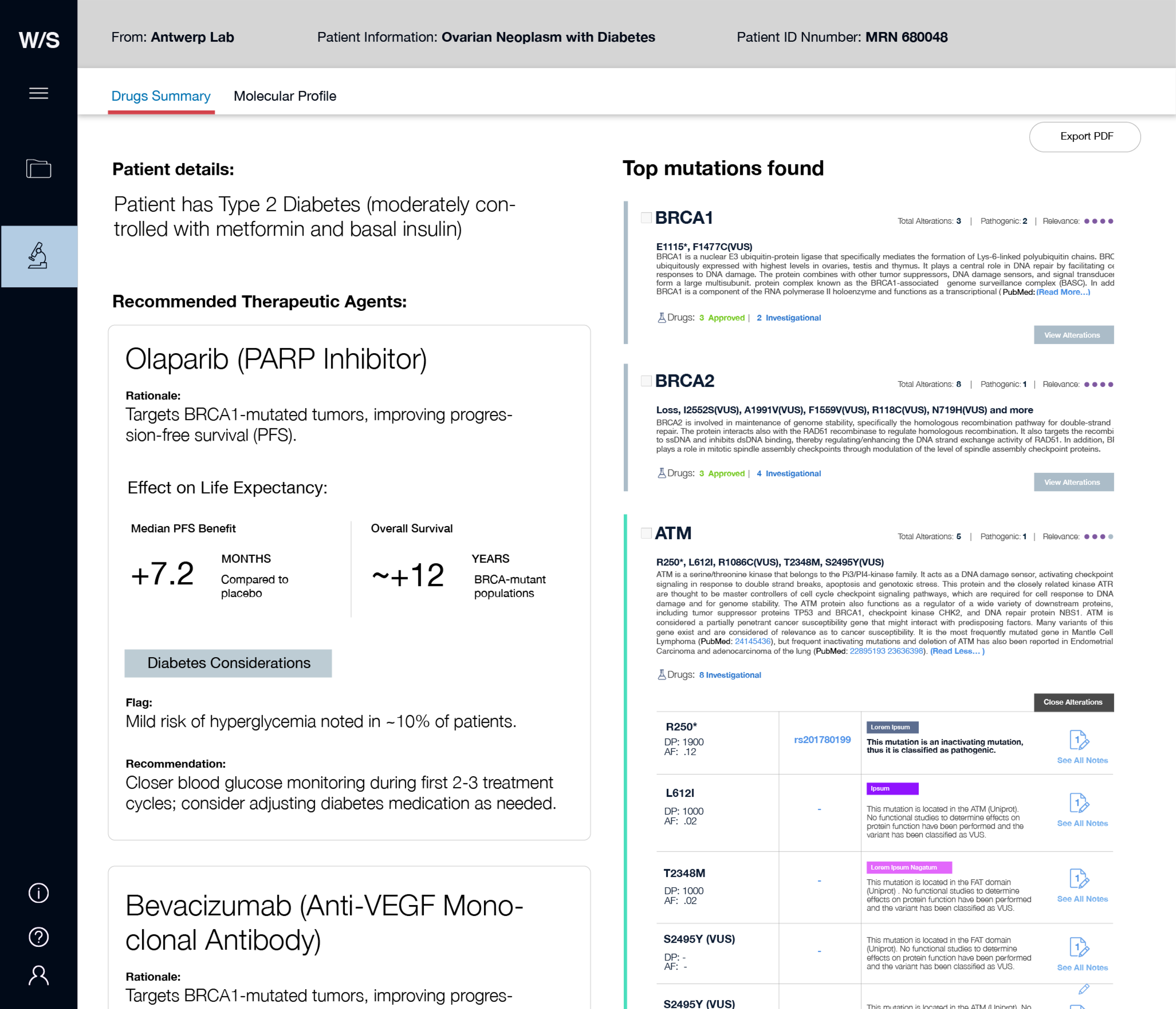The width and height of the screenshot is (1176, 1009).
Task: Select the microscope lab icon in sidebar
Action: (x=39, y=256)
